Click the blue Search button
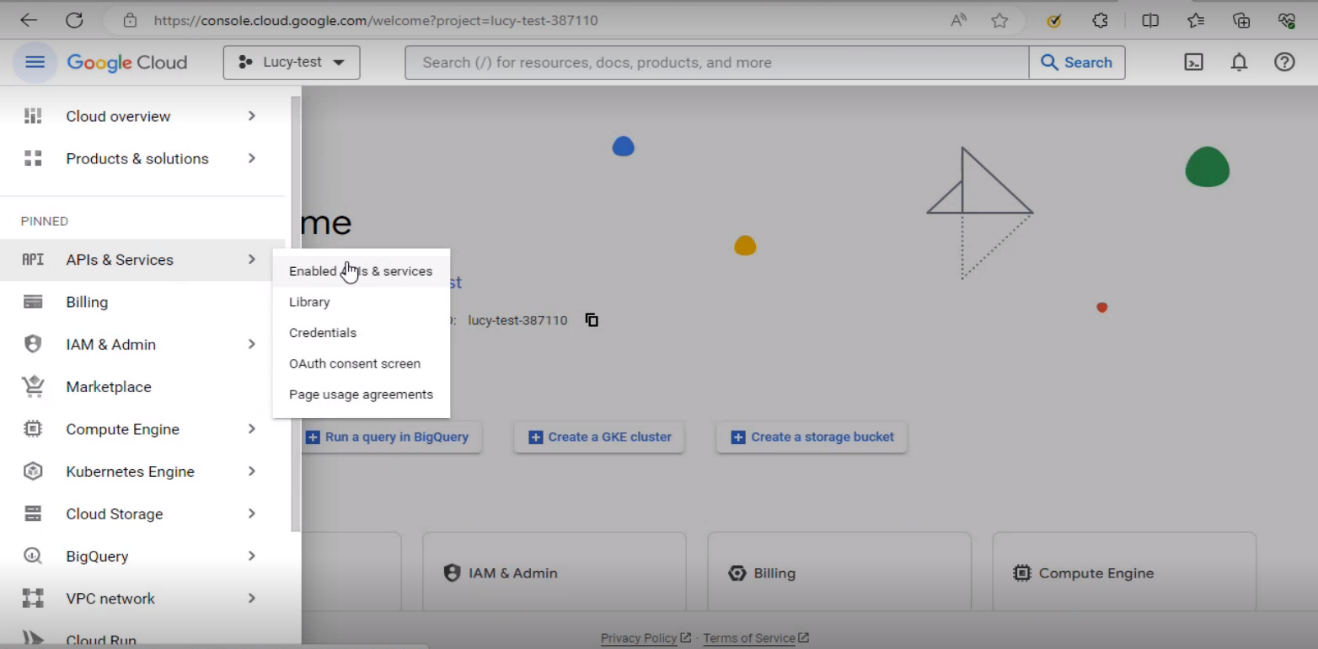Viewport: 1318px width, 649px height. point(1077,62)
